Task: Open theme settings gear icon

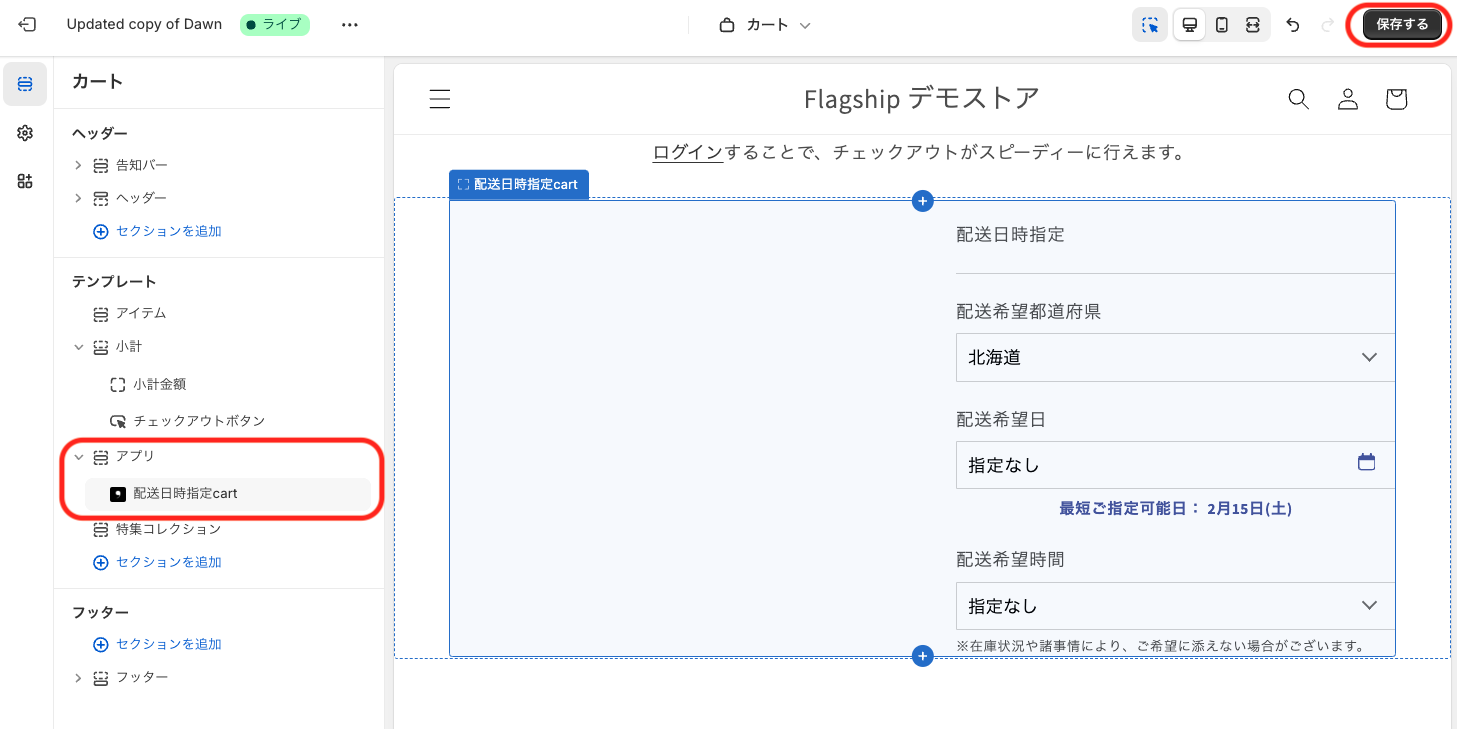Action: click(25, 133)
